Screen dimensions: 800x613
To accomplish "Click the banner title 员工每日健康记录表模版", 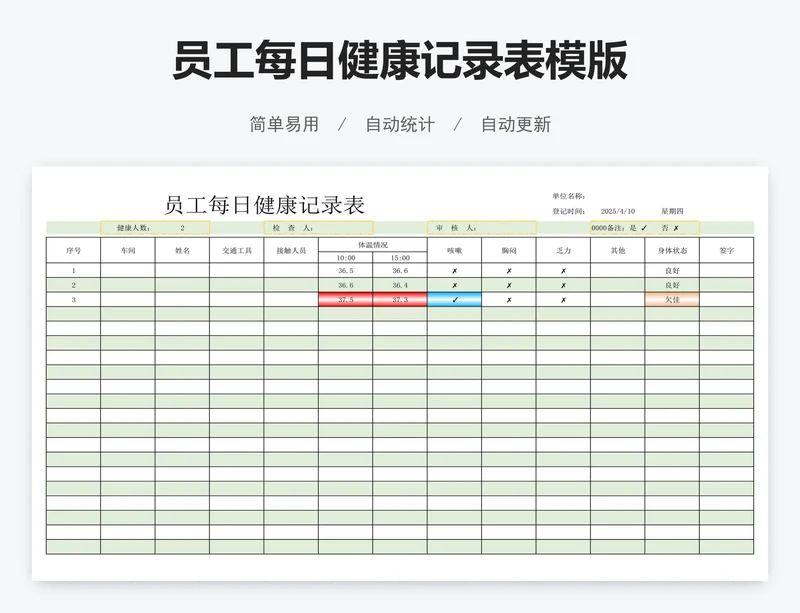I will (x=399, y=61).
